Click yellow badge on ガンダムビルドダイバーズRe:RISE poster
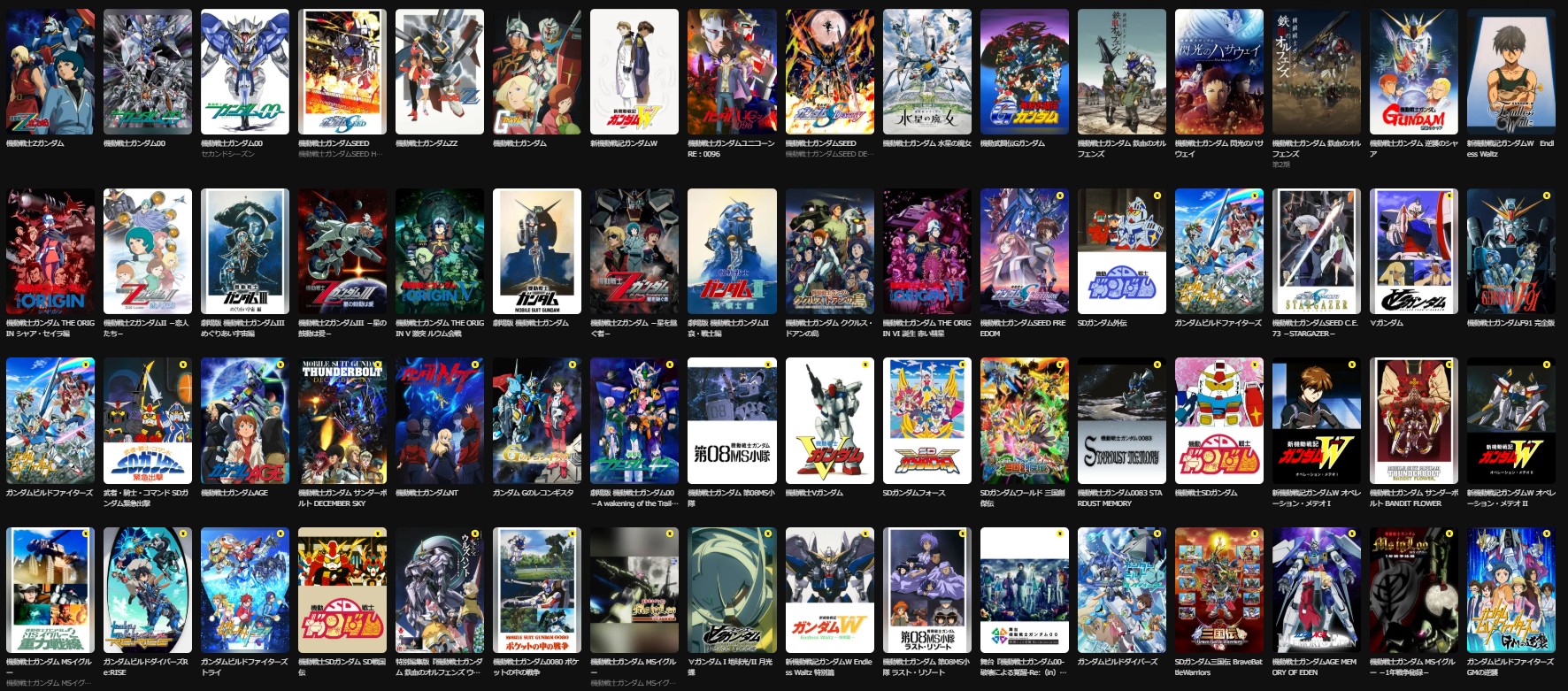 pyautogui.click(x=183, y=534)
